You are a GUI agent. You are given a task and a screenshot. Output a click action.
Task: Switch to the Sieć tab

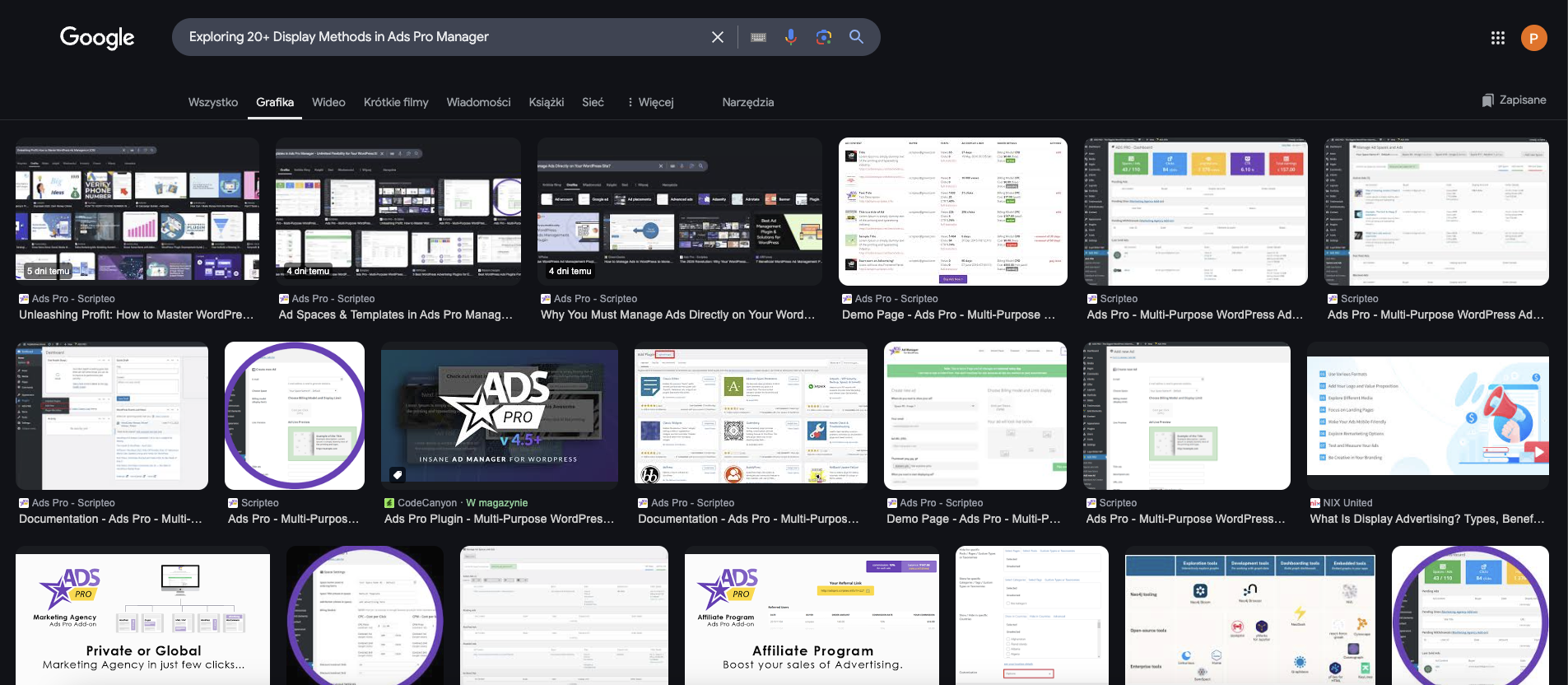[593, 102]
